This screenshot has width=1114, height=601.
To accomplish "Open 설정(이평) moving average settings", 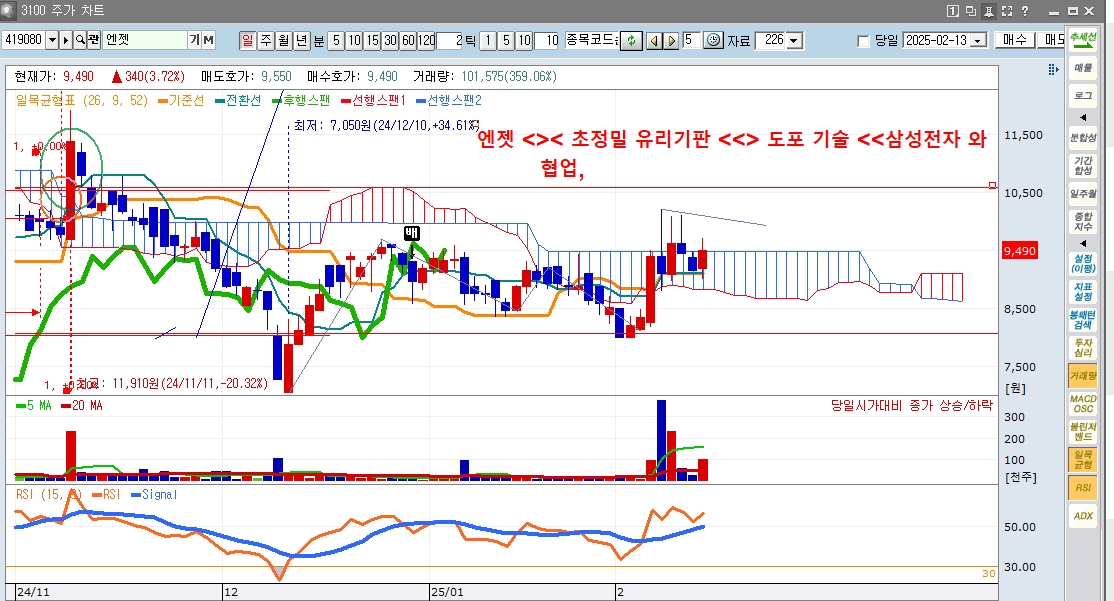I will pos(1083,264).
